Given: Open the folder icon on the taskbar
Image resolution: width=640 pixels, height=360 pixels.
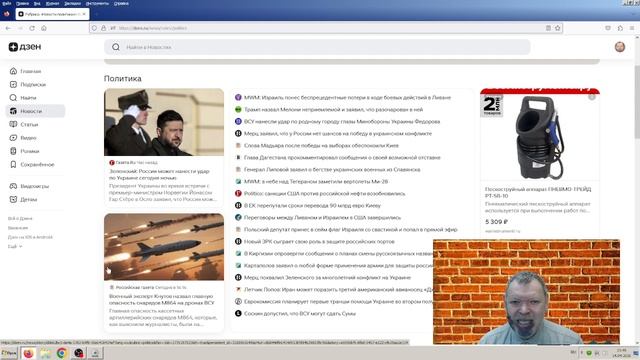Looking at the screenshot, I should coord(45,353).
